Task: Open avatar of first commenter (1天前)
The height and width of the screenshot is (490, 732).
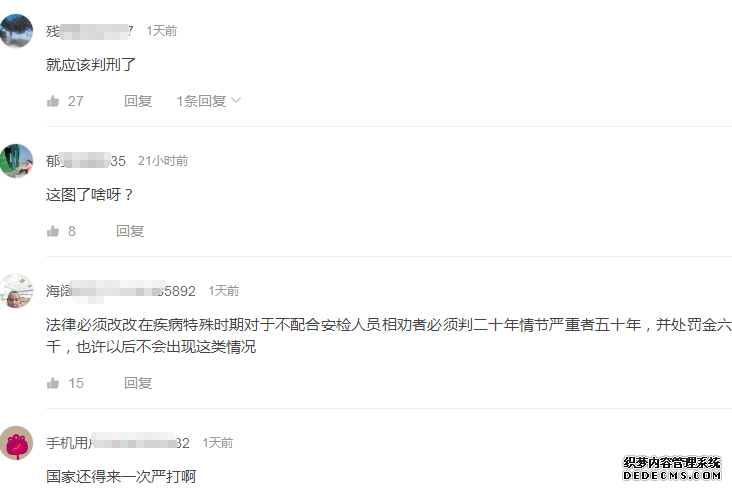Action: pyautogui.click(x=16, y=31)
